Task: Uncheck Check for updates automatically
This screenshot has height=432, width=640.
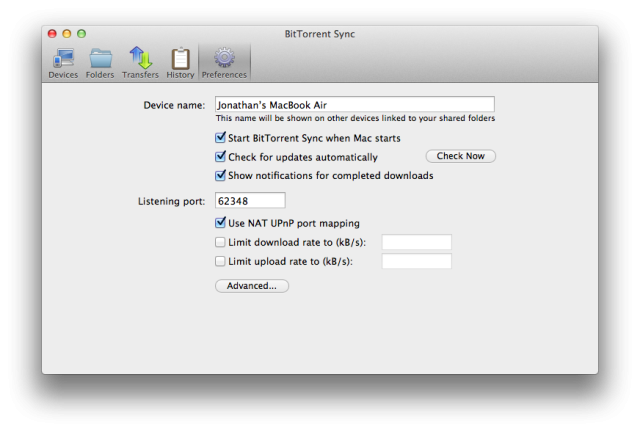Action: (220, 156)
